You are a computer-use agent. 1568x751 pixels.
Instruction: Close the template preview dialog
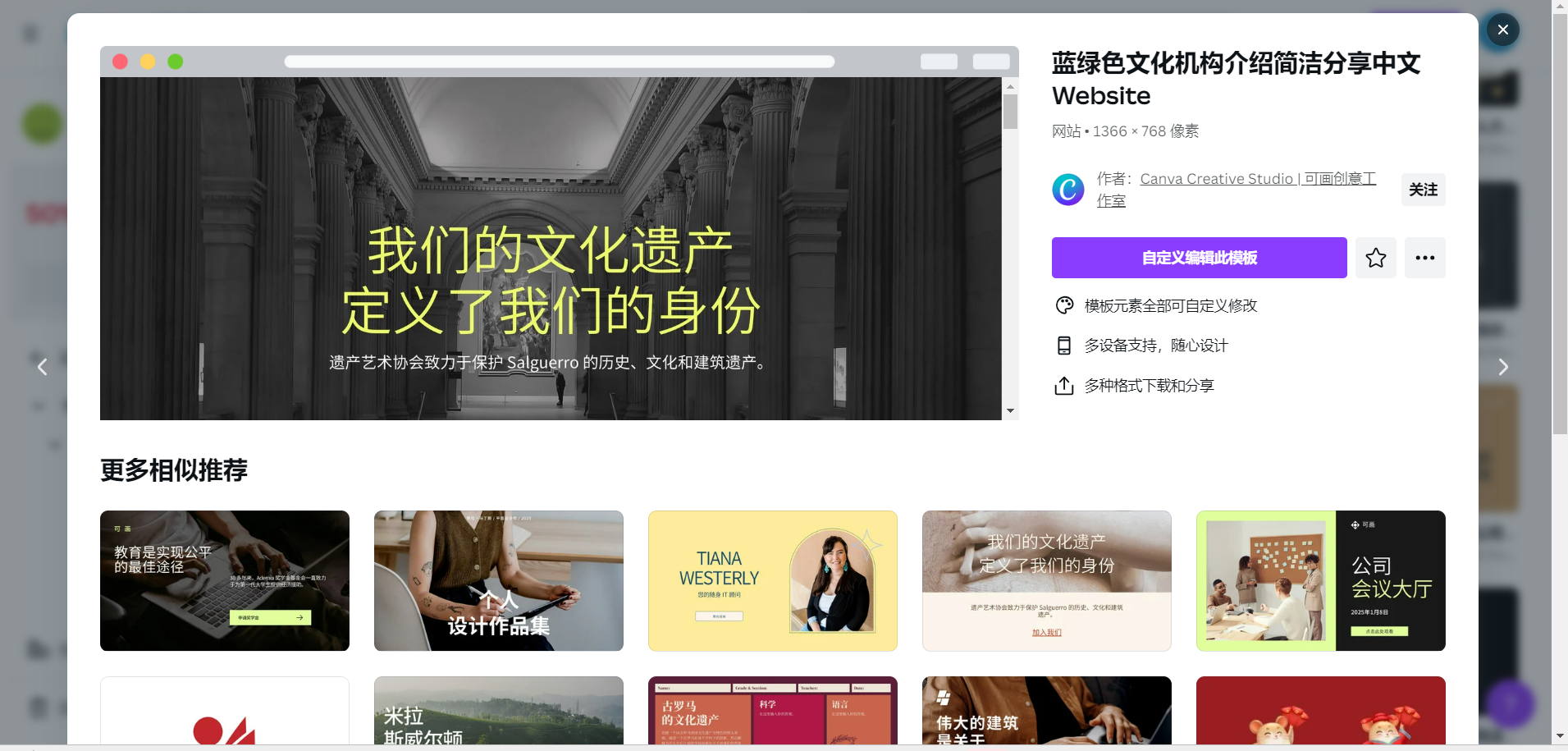tap(1502, 30)
